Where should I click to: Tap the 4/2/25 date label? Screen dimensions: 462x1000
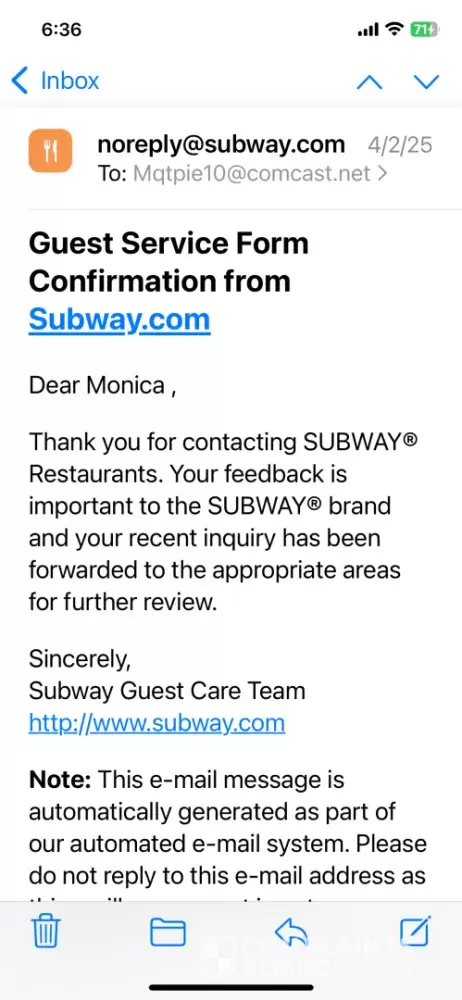pyautogui.click(x=400, y=145)
